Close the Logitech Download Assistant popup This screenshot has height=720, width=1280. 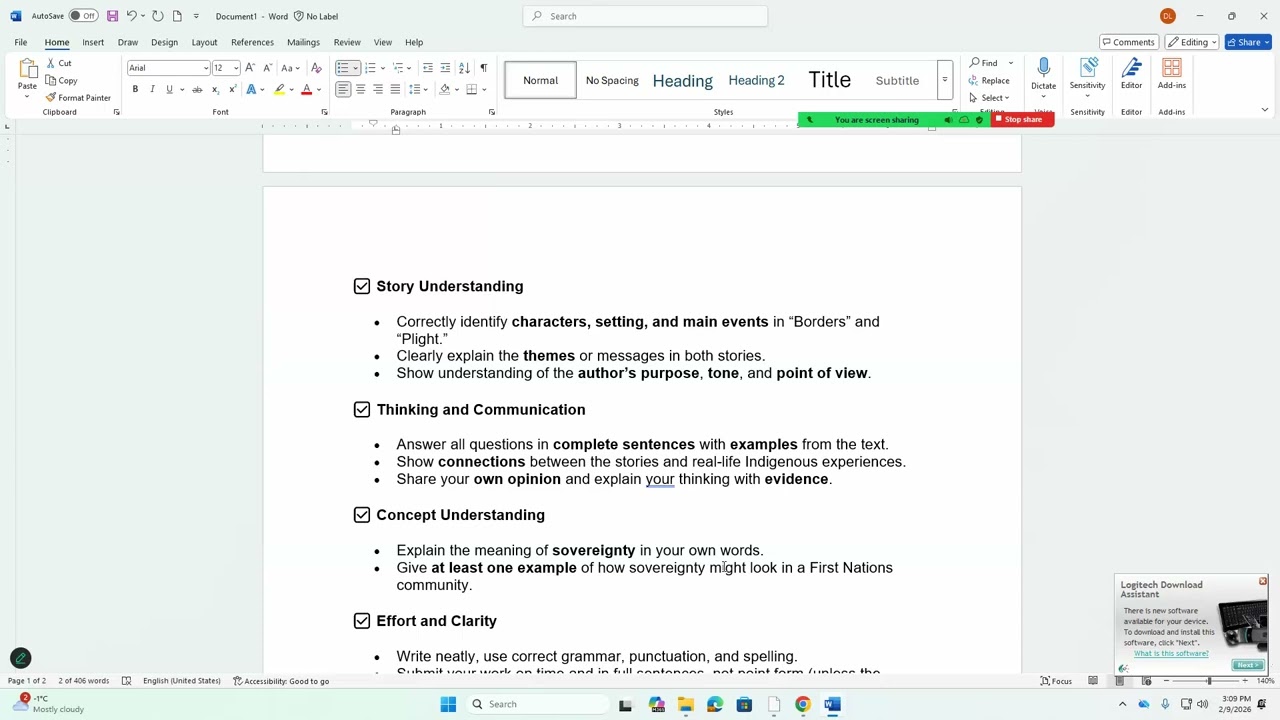point(1262,581)
